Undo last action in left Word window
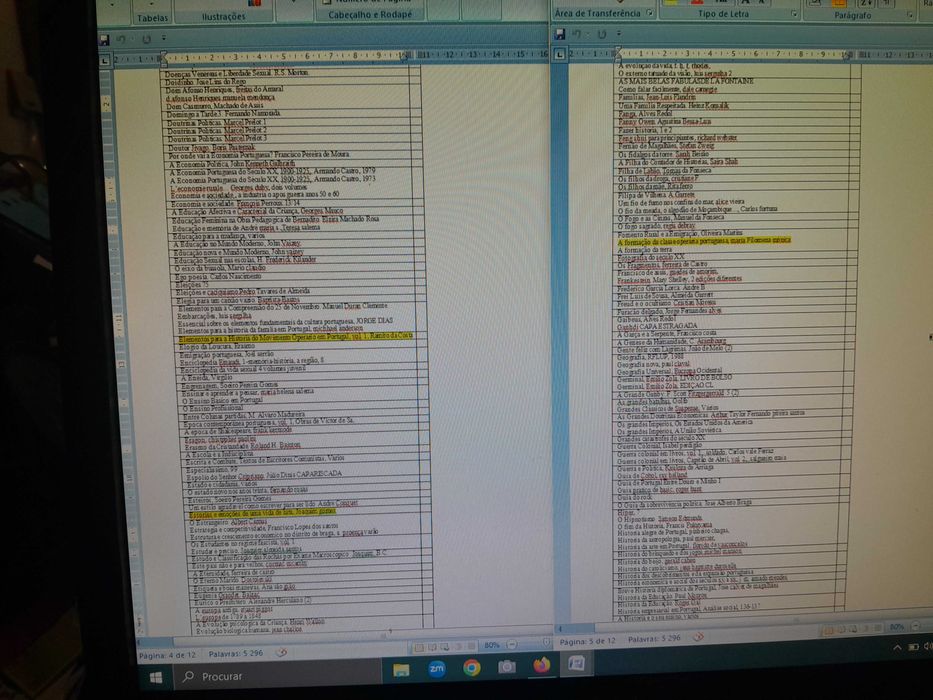Image resolution: width=933 pixels, height=700 pixels. pyautogui.click(x=121, y=39)
